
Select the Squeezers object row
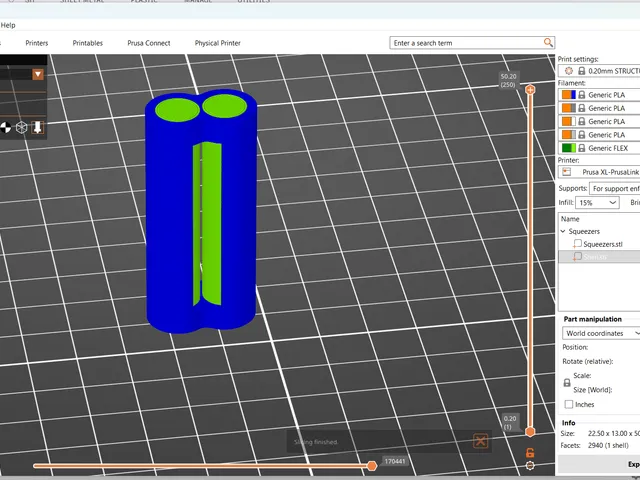tap(584, 231)
